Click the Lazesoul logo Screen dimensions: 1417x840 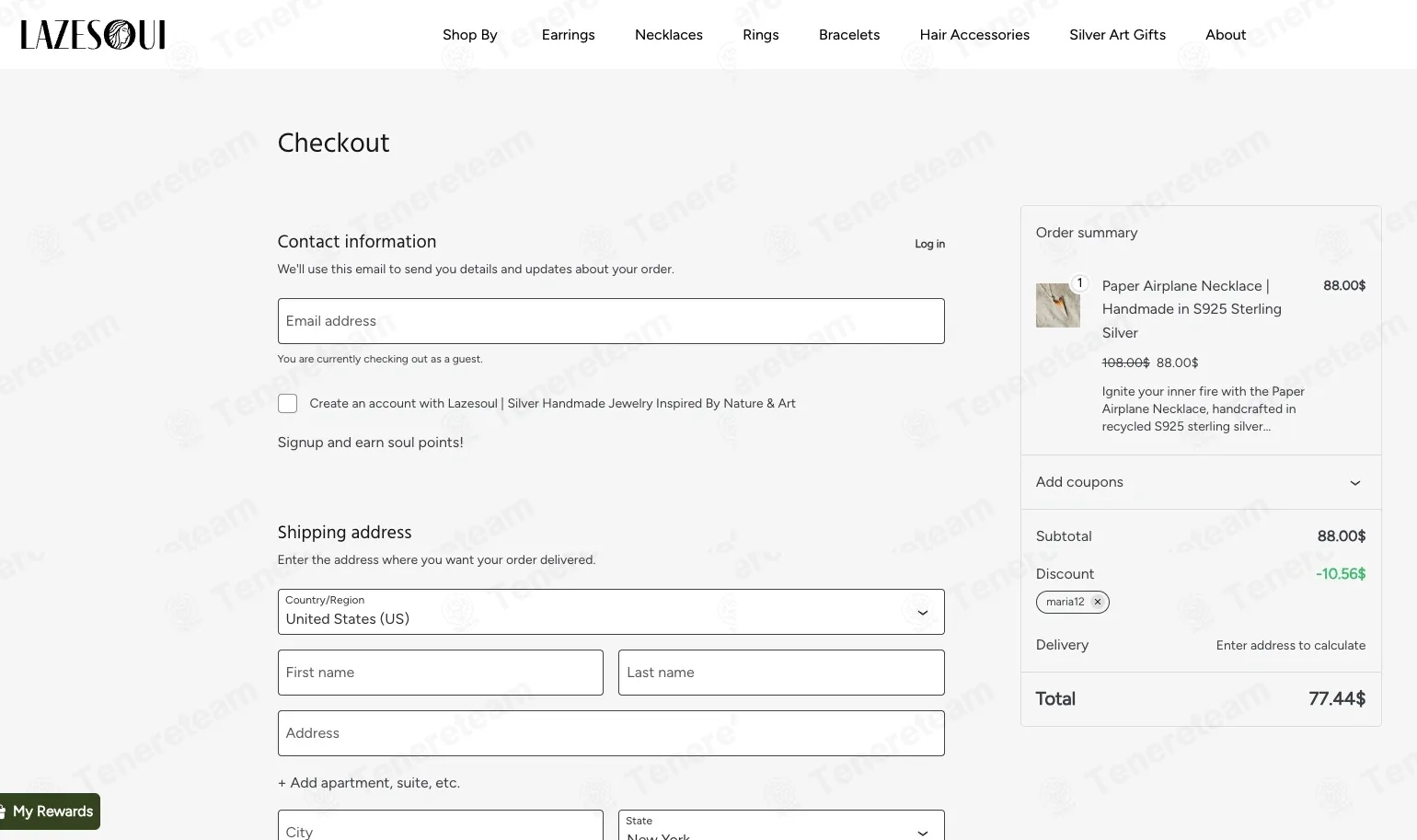coord(93,35)
